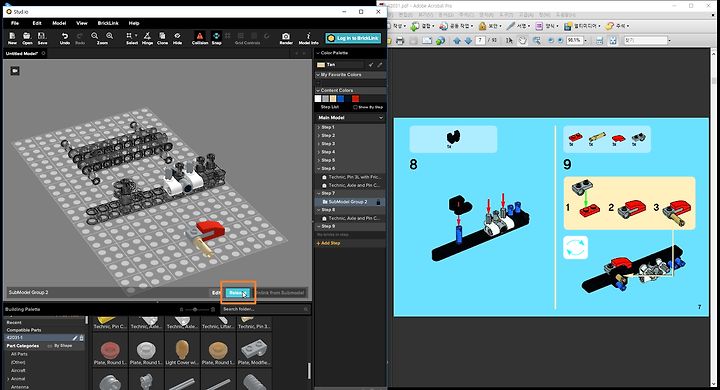Click the print icon in Acrobat

399,40
